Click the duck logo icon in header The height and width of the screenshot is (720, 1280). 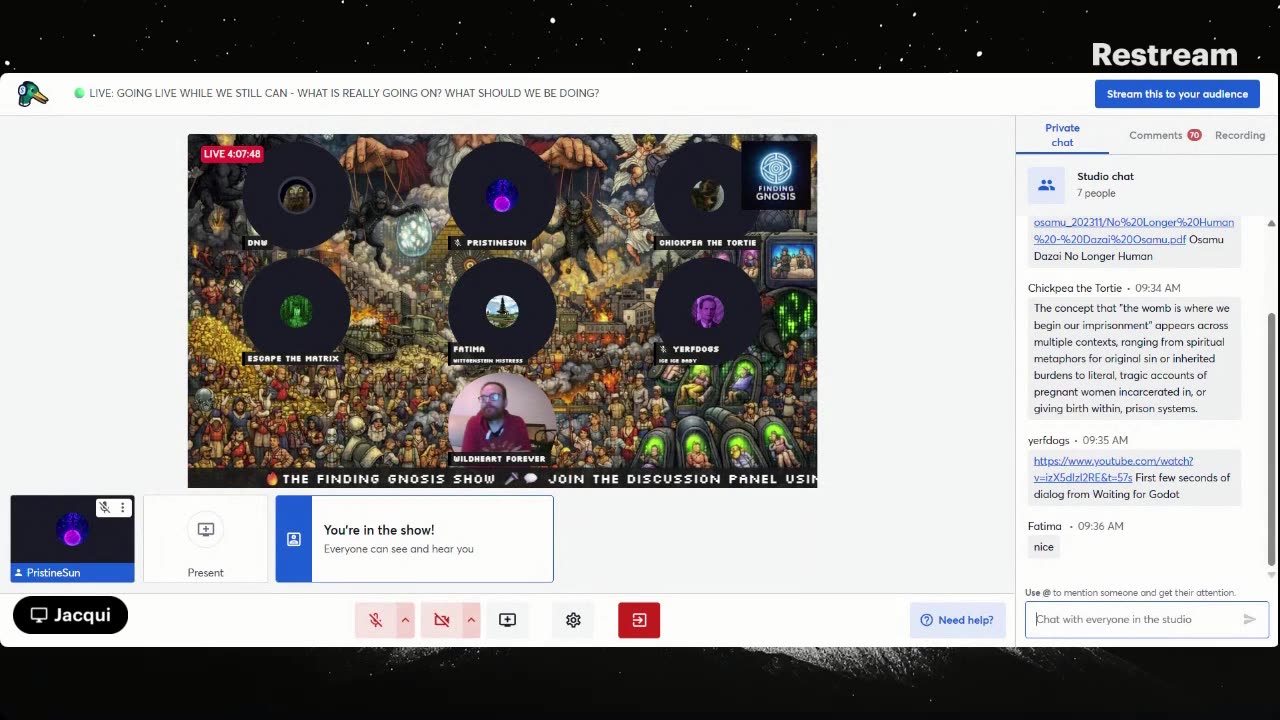click(x=32, y=94)
